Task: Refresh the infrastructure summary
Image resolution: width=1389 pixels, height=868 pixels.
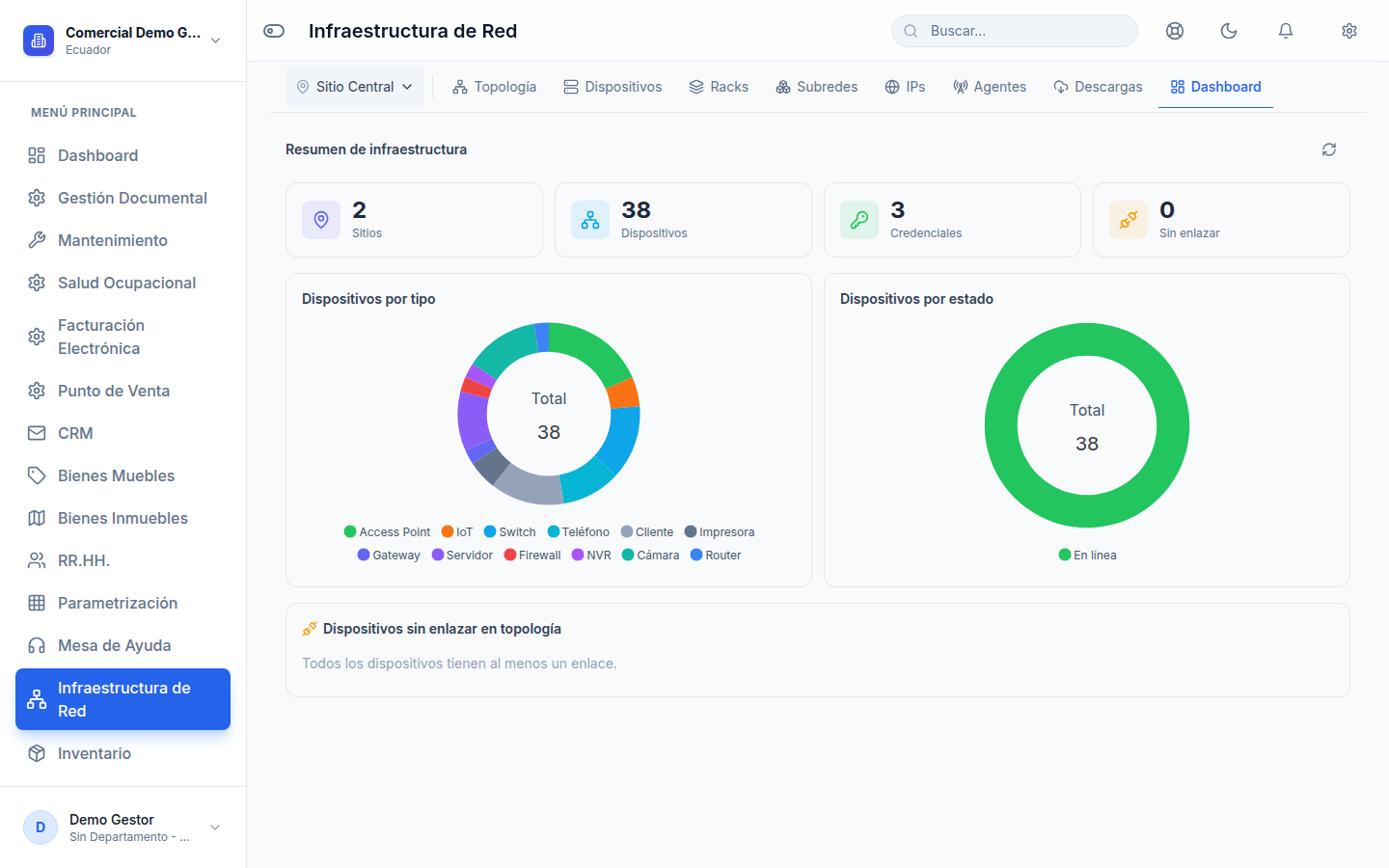Action: (x=1329, y=149)
